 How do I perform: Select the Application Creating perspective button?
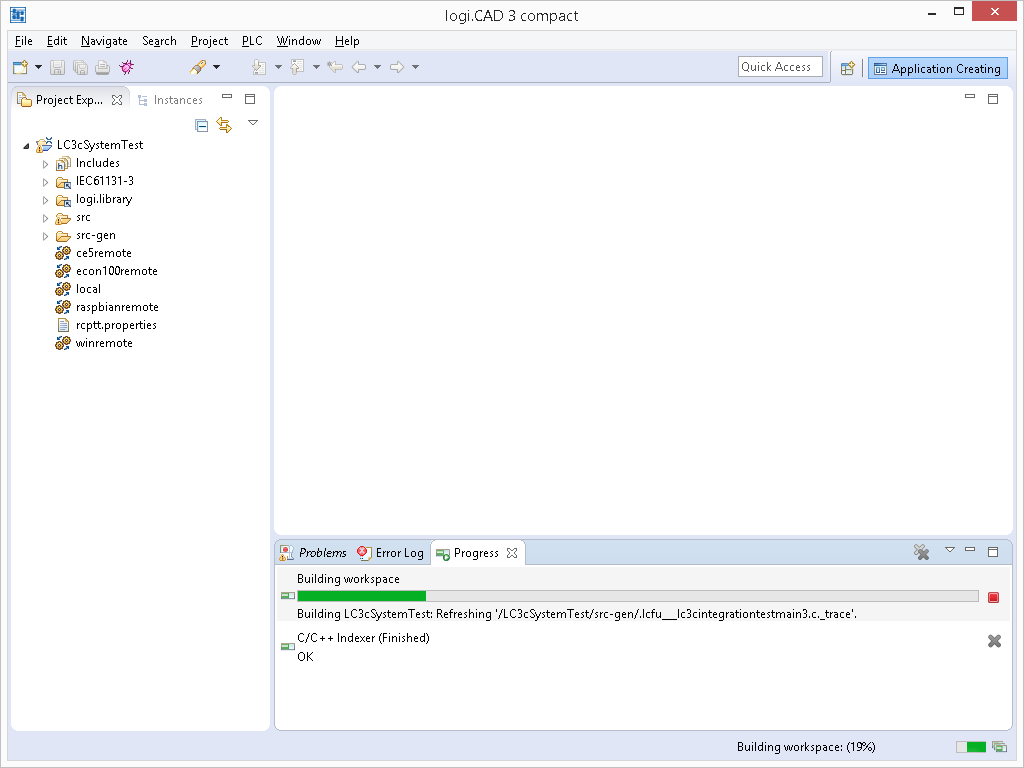pos(937,69)
